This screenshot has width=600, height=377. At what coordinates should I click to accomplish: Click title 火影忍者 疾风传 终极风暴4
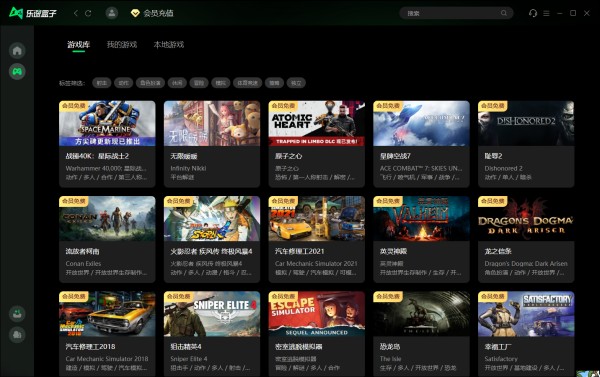[211, 251]
